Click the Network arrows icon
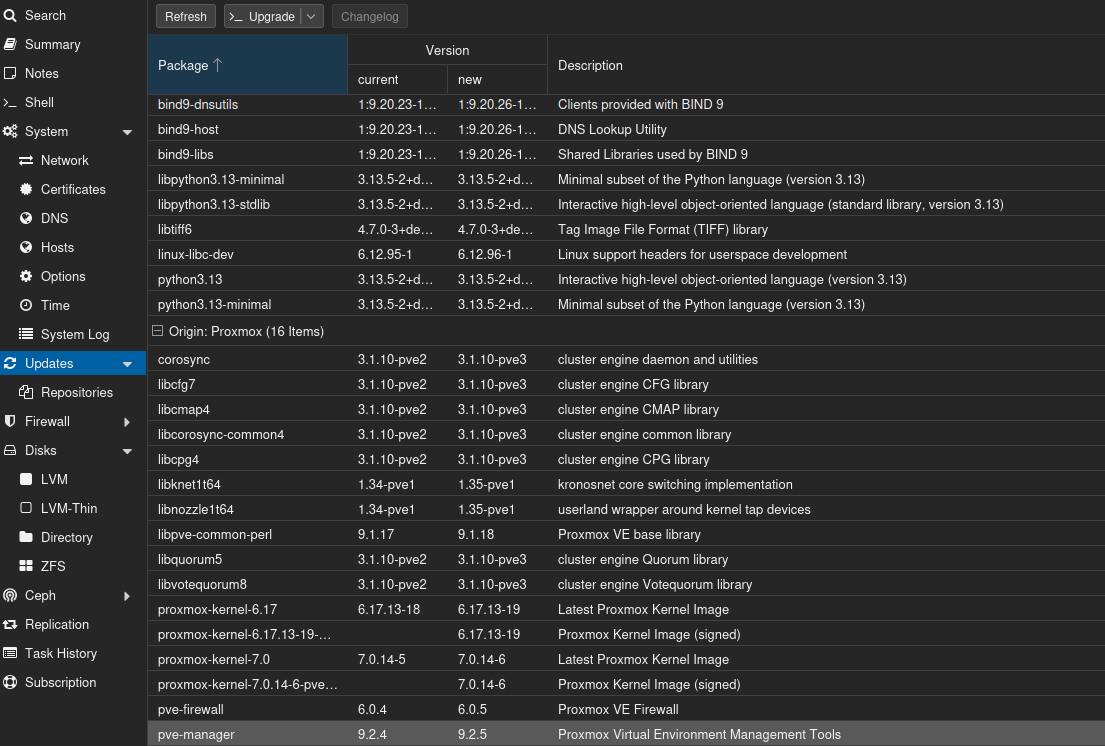The height and width of the screenshot is (746, 1105). pyautogui.click(x=26, y=160)
